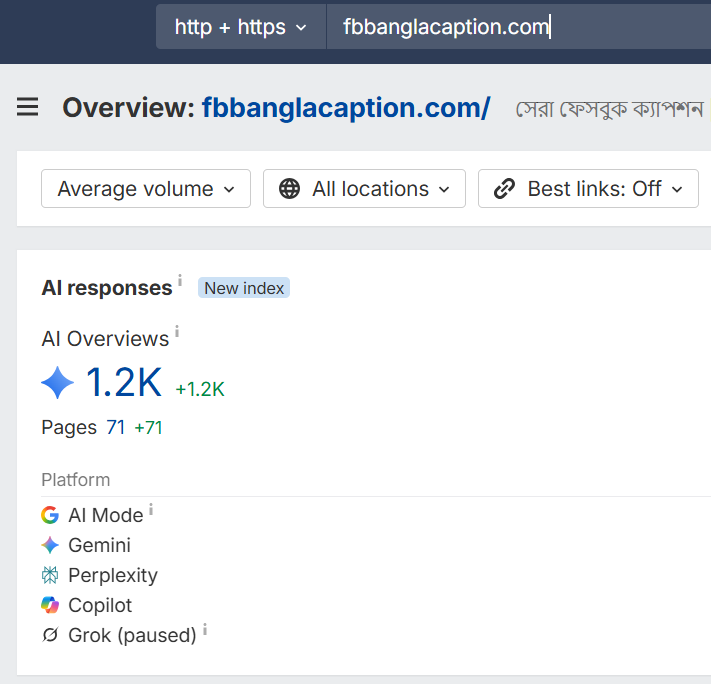
Task: Open the fbbanglacaption.com/ overview link
Action: (346, 107)
